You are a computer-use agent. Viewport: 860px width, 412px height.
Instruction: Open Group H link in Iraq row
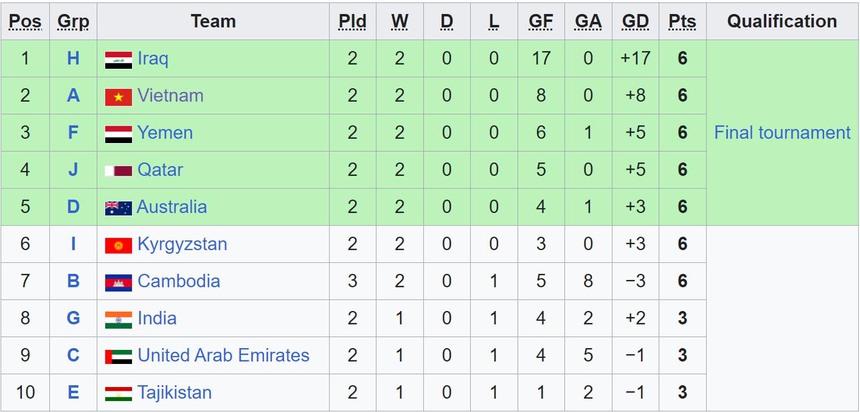click(73, 59)
